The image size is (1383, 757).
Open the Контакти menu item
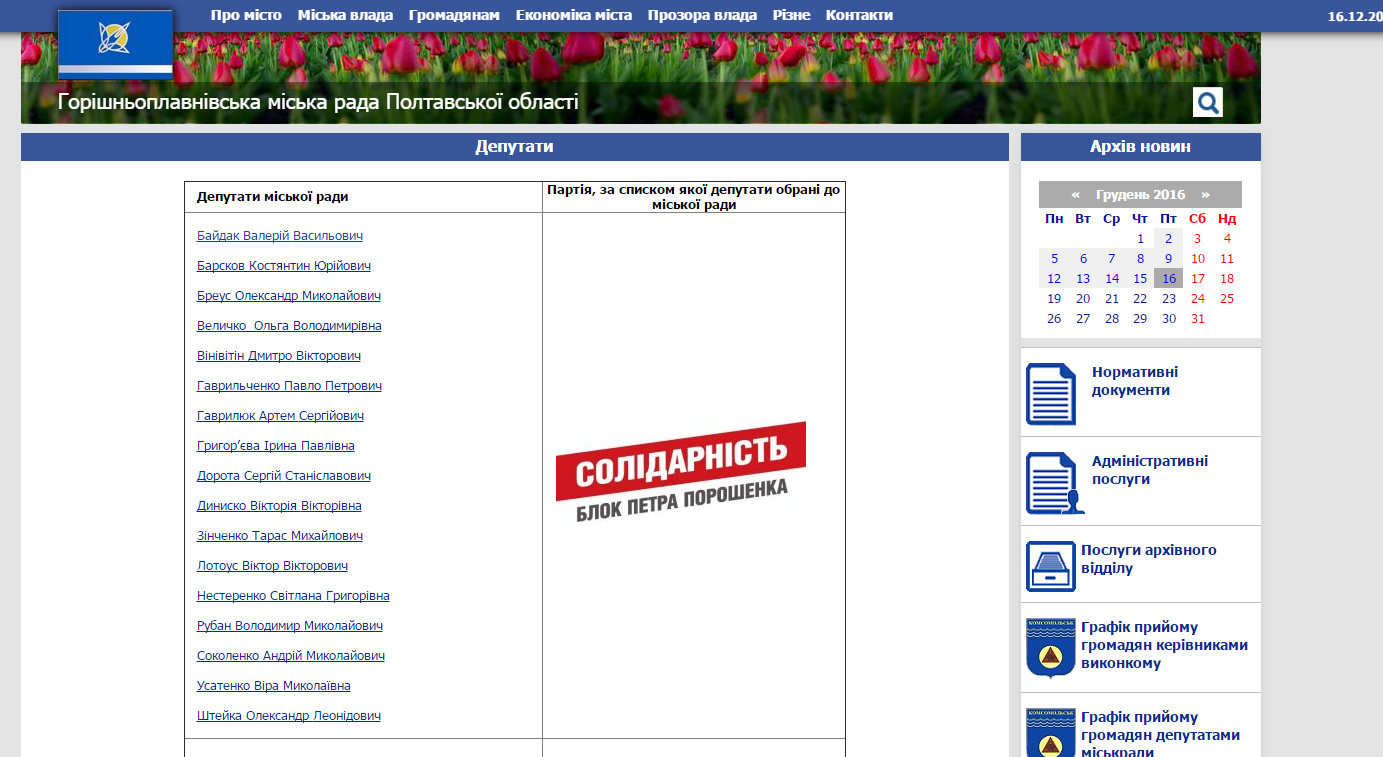click(859, 15)
